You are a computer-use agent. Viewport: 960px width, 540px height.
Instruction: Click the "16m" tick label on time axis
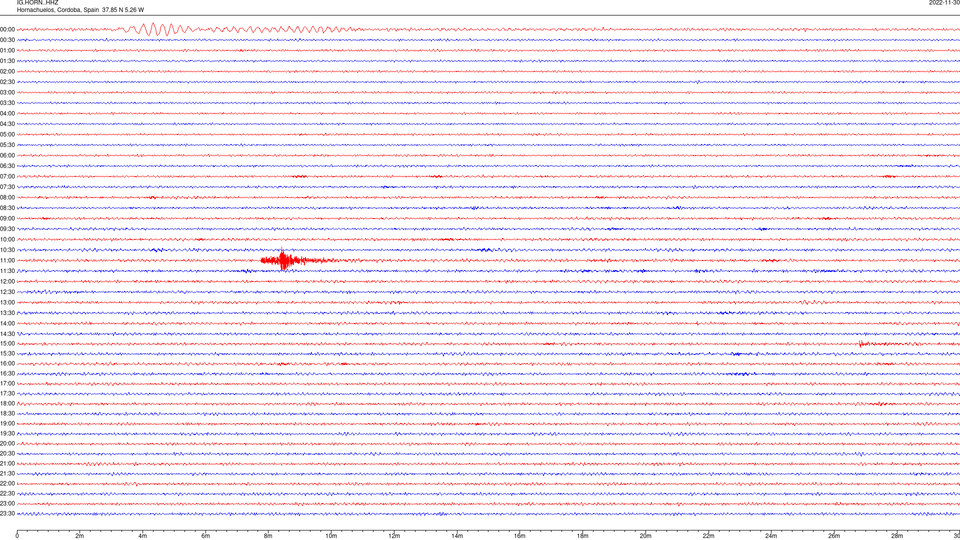(x=520, y=536)
